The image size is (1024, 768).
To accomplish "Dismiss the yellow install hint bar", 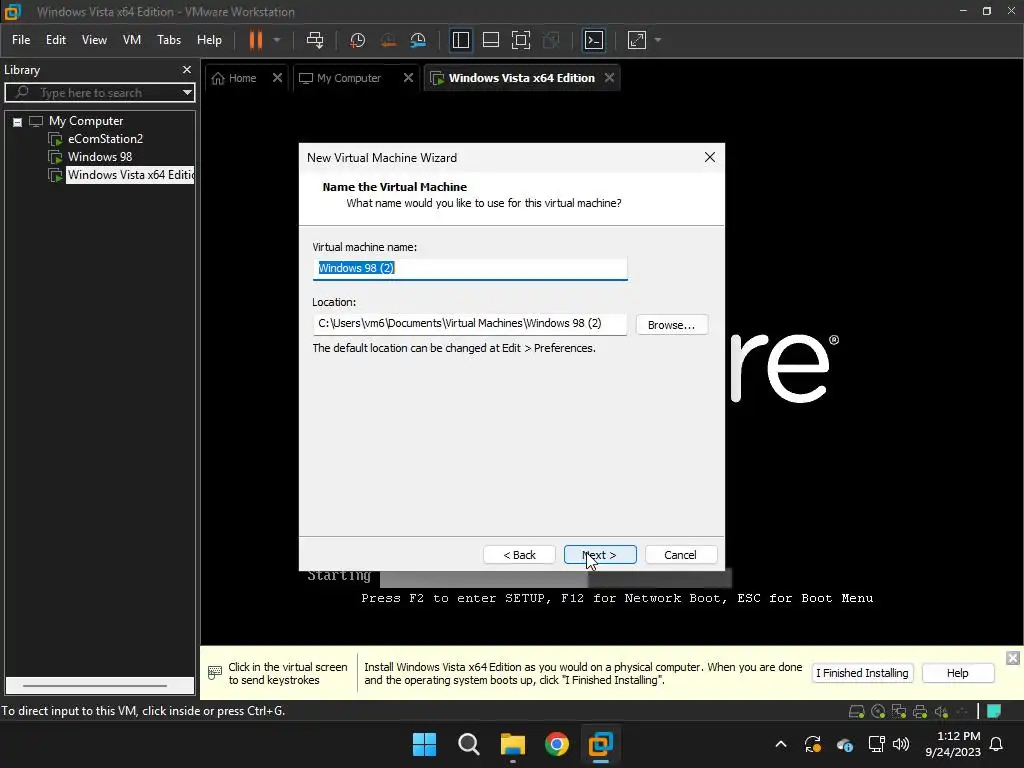I will 1012,658.
